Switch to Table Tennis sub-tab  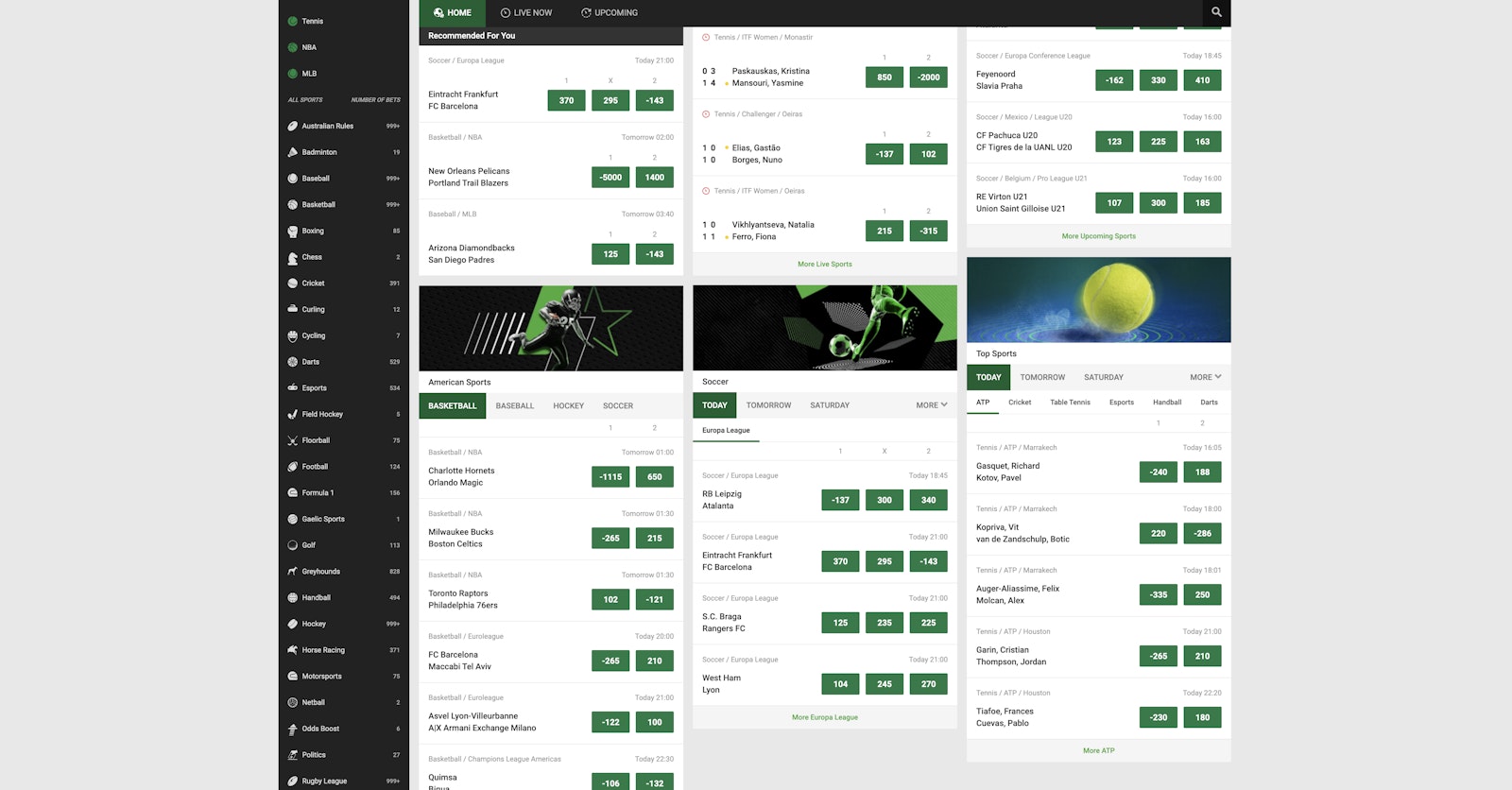click(x=1070, y=403)
